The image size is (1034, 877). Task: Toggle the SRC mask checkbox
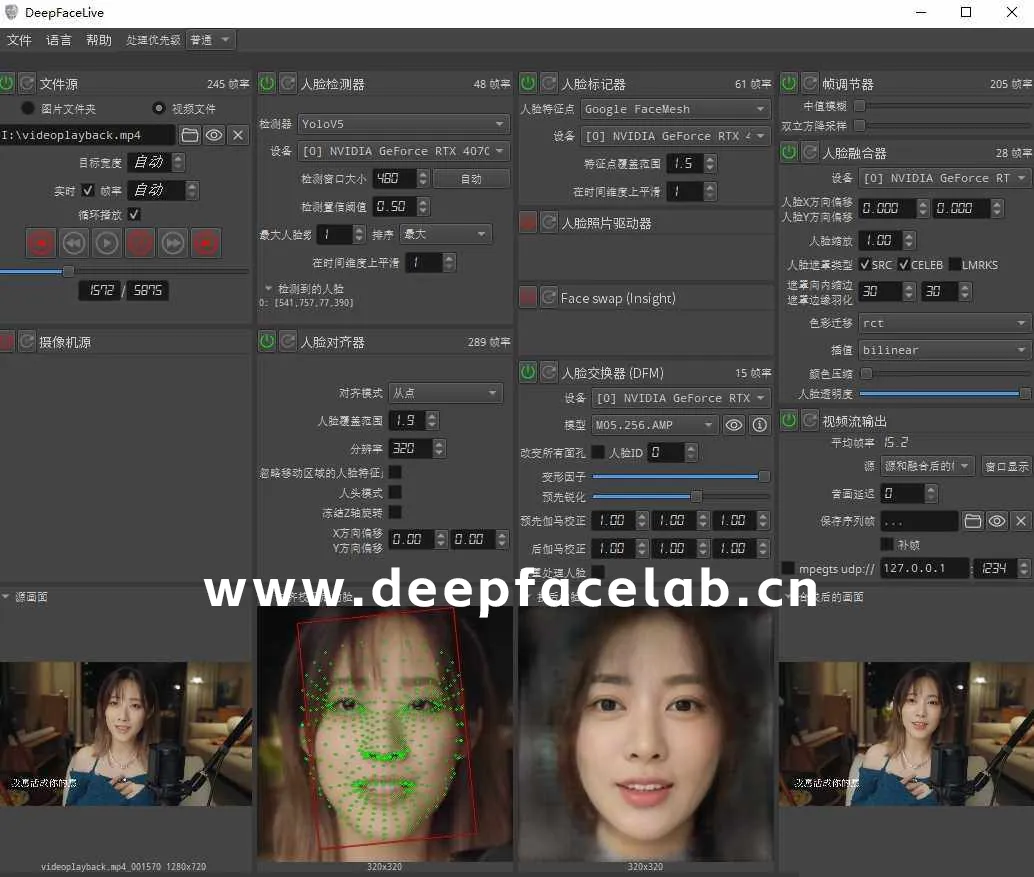[x=865, y=264]
